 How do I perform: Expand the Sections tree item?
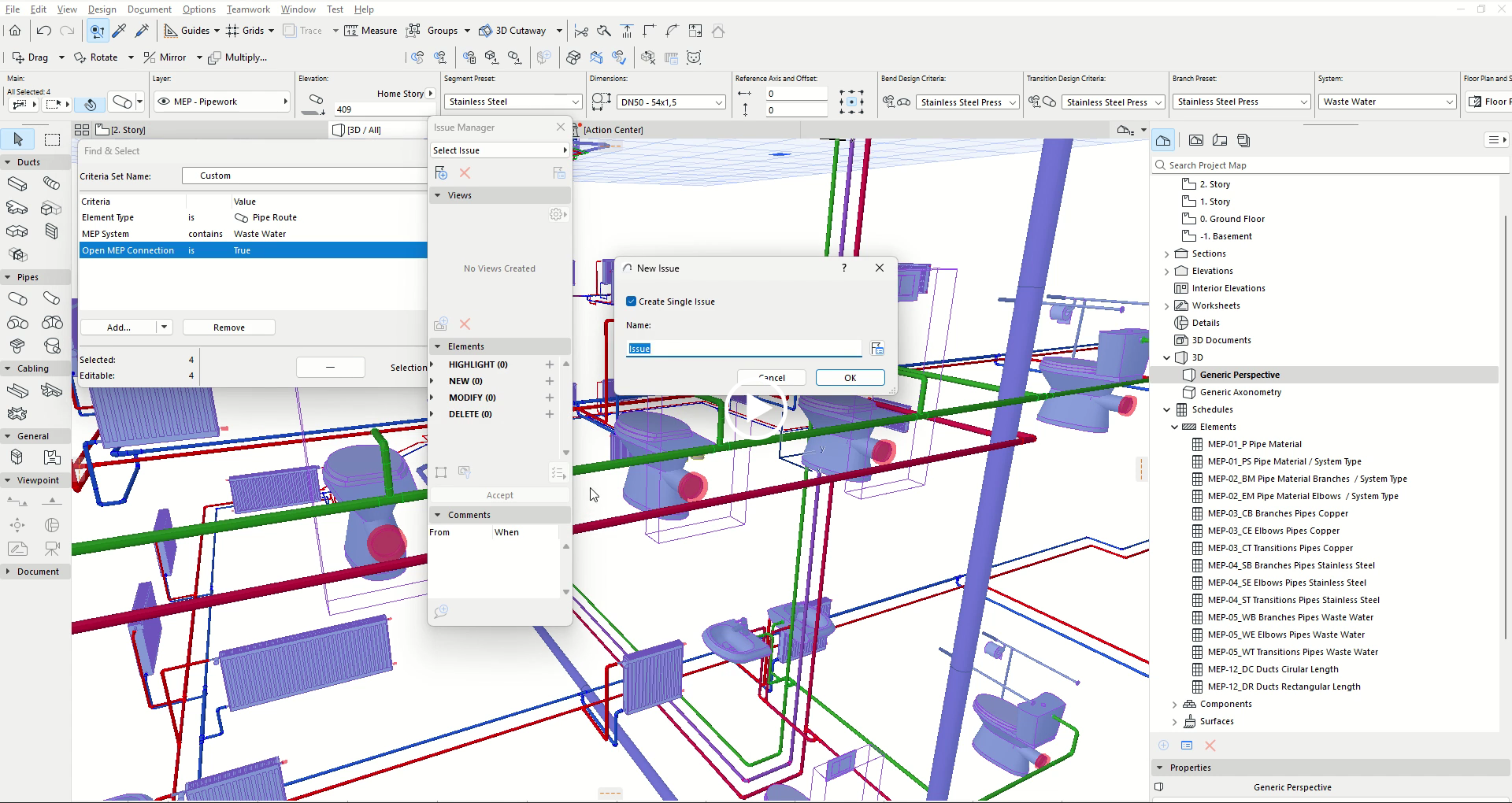[1167, 254]
